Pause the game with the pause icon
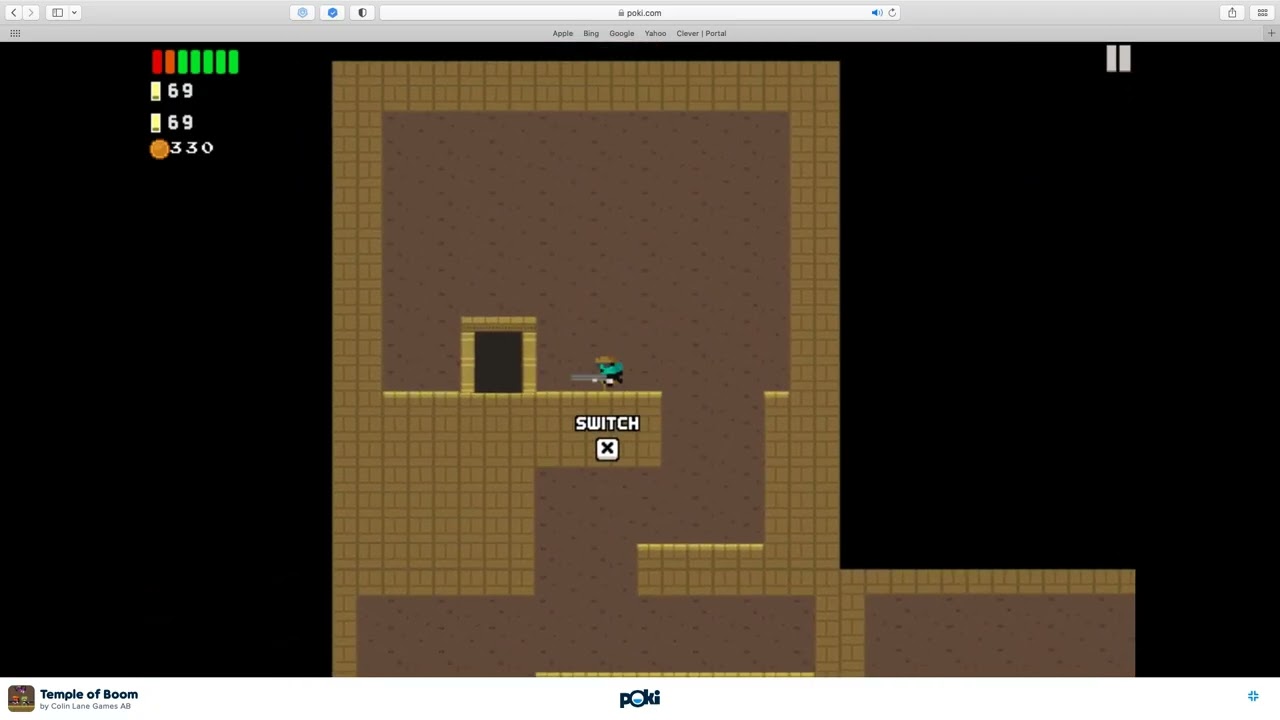The height and width of the screenshot is (720, 1280). point(1118,59)
